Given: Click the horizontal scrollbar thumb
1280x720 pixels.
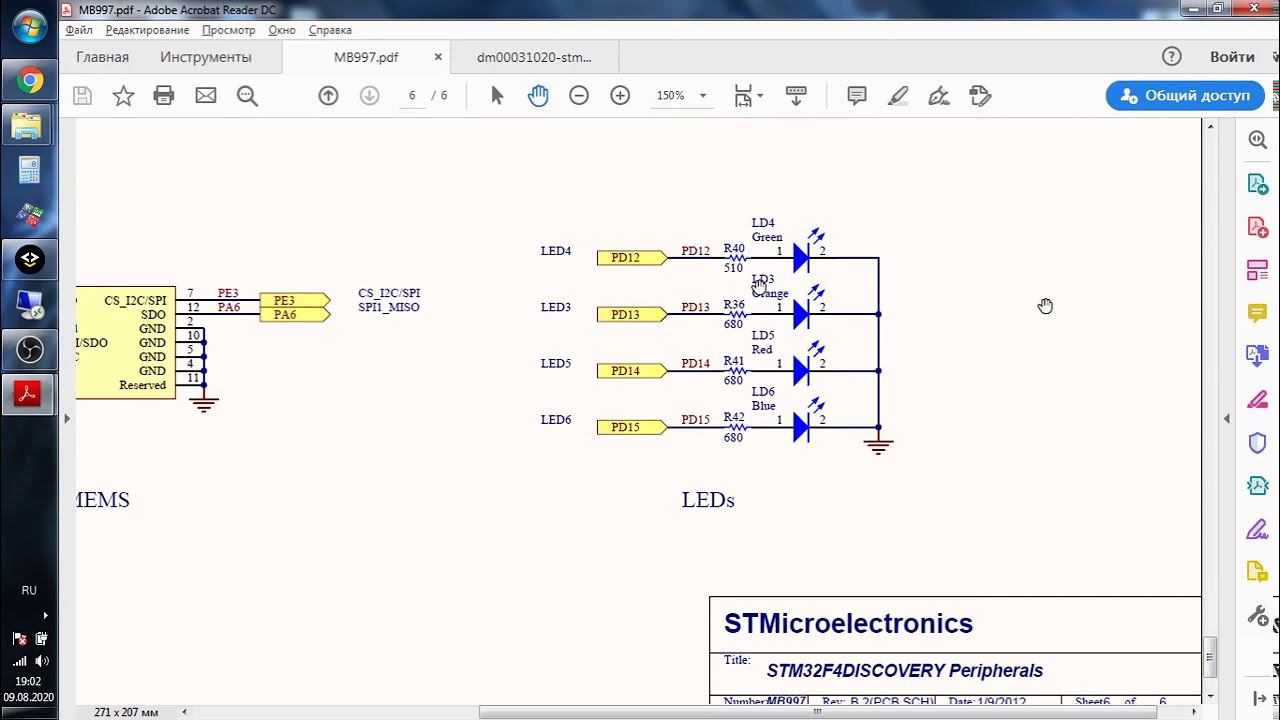Looking at the screenshot, I should click(x=818, y=712).
